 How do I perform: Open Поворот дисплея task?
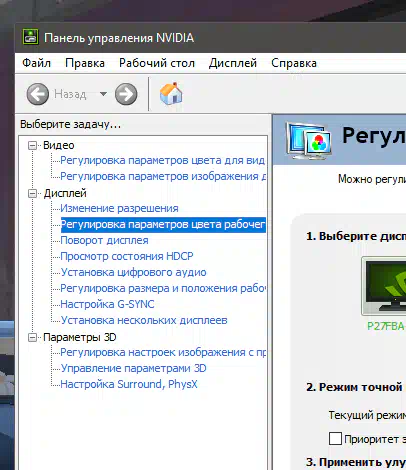pos(104,240)
